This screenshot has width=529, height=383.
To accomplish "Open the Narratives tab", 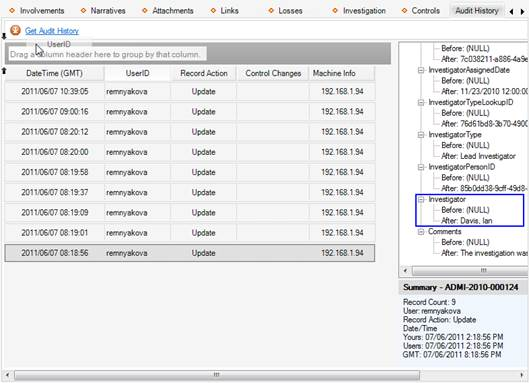I will (103, 11).
